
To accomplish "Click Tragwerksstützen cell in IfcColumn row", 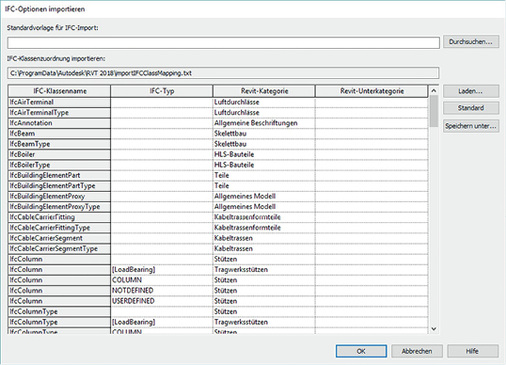I will pos(264,270).
